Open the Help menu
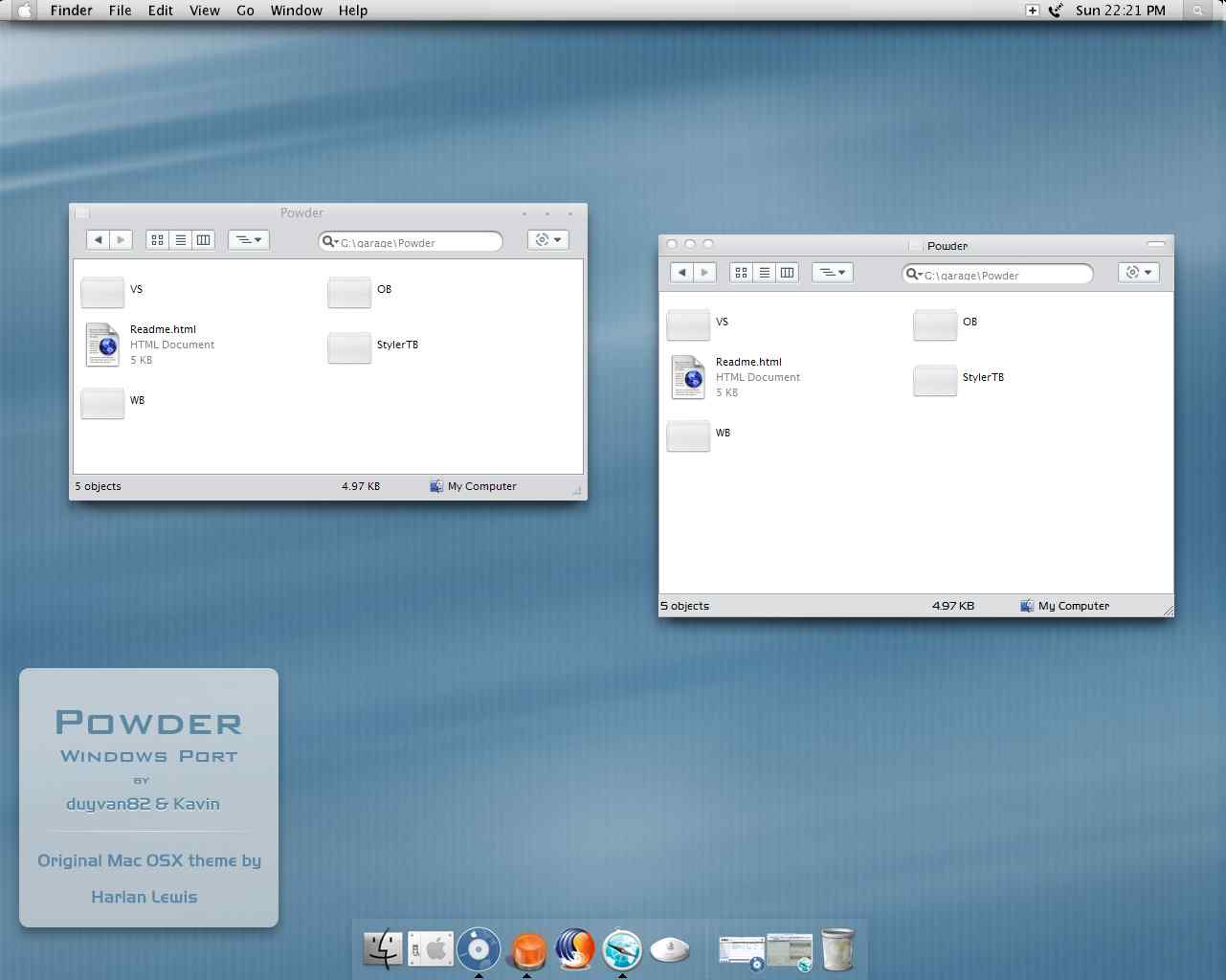 tap(353, 11)
